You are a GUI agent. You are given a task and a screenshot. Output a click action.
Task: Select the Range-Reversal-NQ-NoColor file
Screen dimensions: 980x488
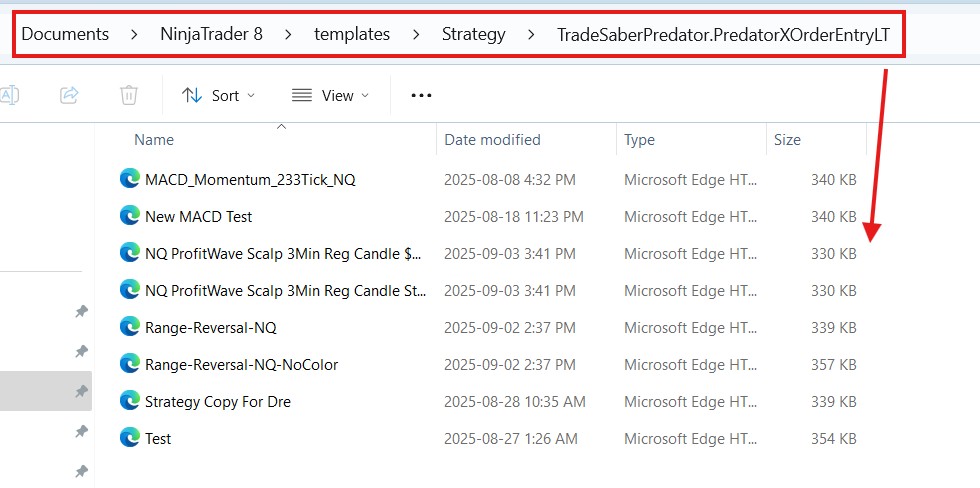click(x=241, y=364)
